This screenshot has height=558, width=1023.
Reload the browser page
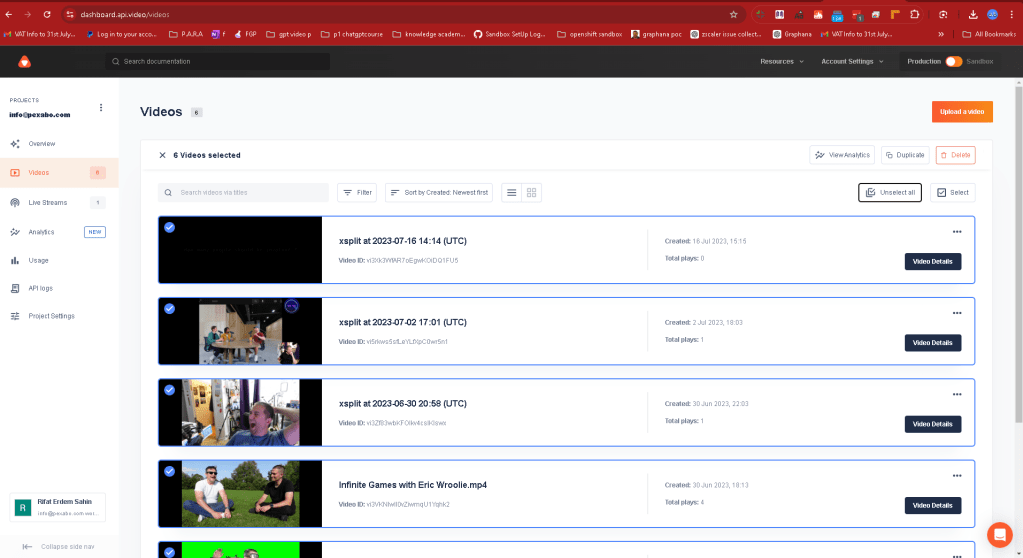[x=47, y=14]
